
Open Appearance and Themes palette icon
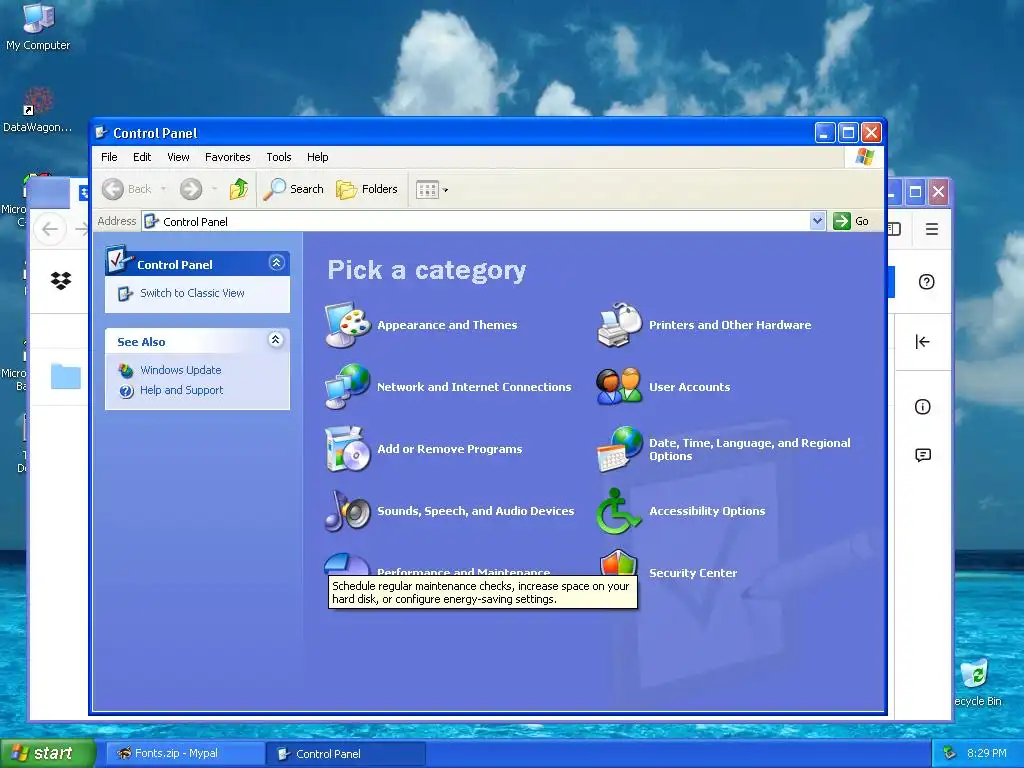(348, 325)
